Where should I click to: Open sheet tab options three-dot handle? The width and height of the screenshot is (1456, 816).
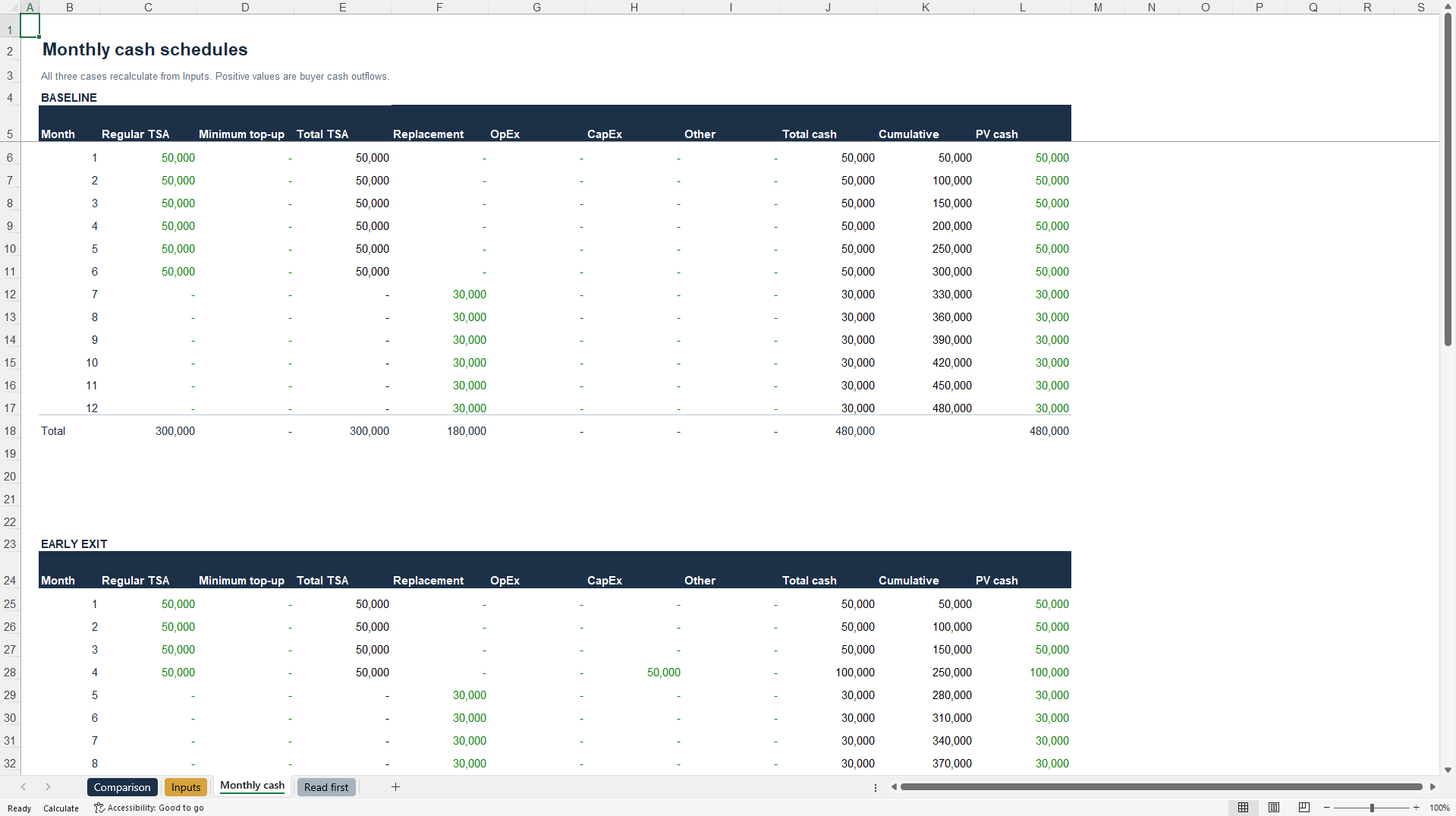point(876,788)
